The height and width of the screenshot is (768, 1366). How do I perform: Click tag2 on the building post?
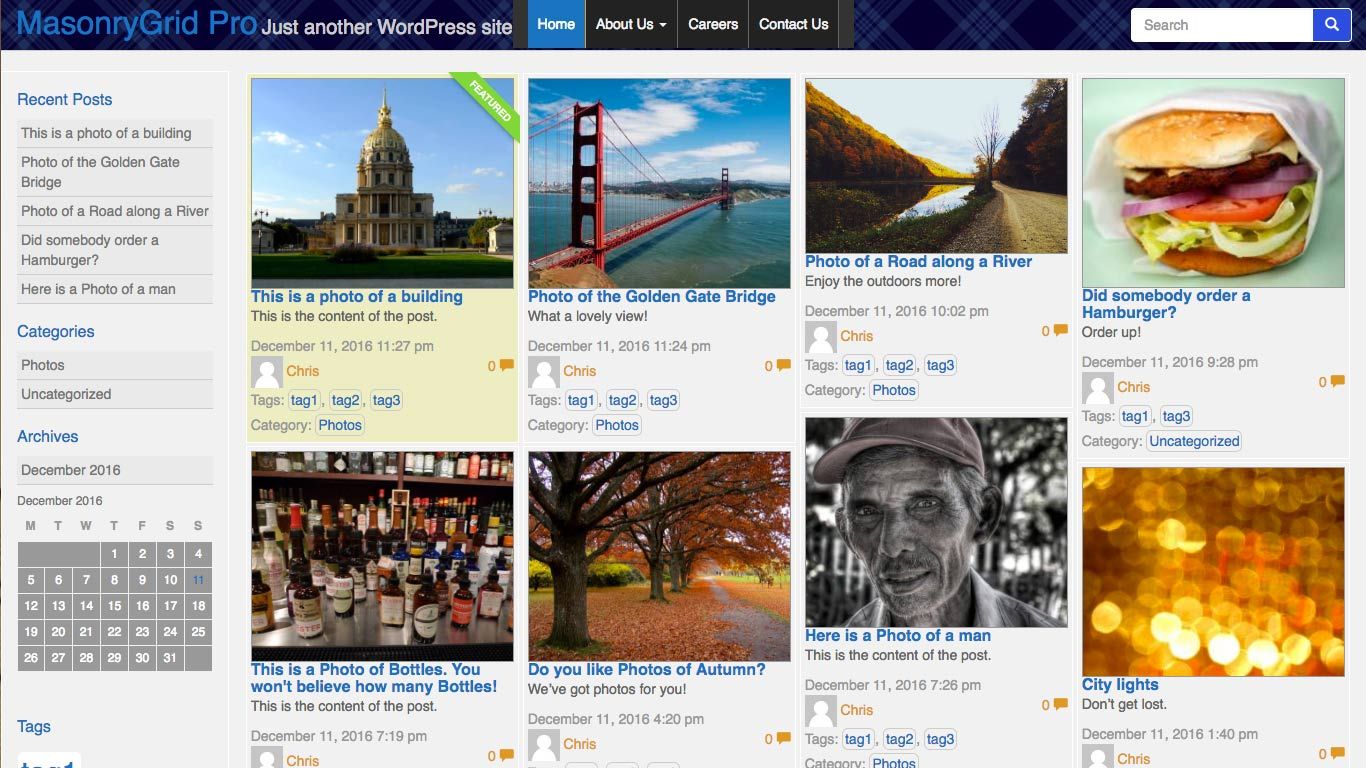tap(345, 400)
